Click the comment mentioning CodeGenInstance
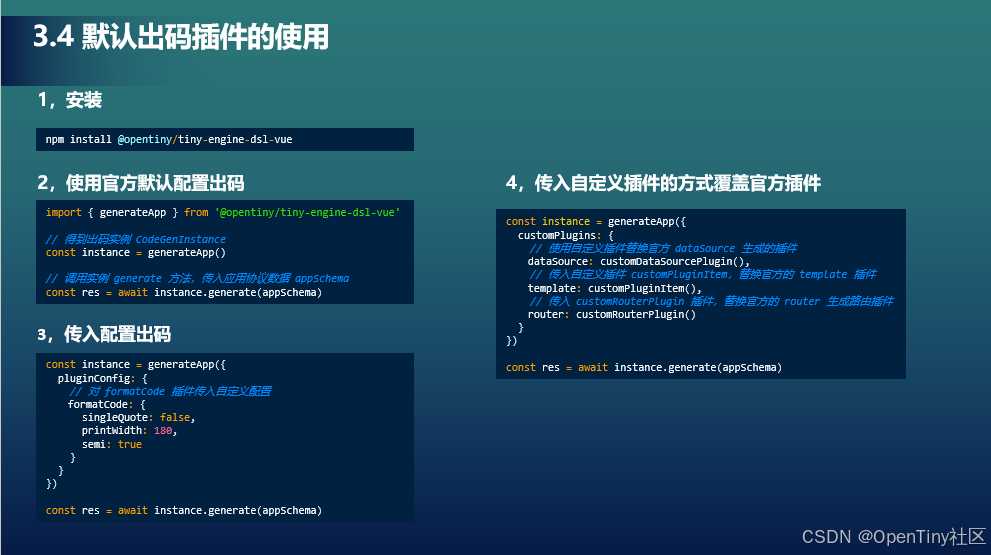991x555 pixels. point(135,239)
